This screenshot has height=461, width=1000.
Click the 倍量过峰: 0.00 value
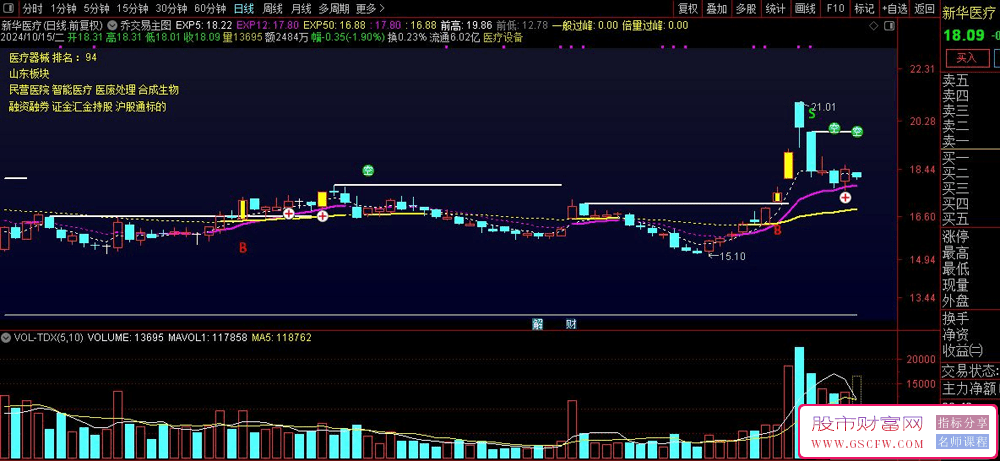[x=655, y=26]
